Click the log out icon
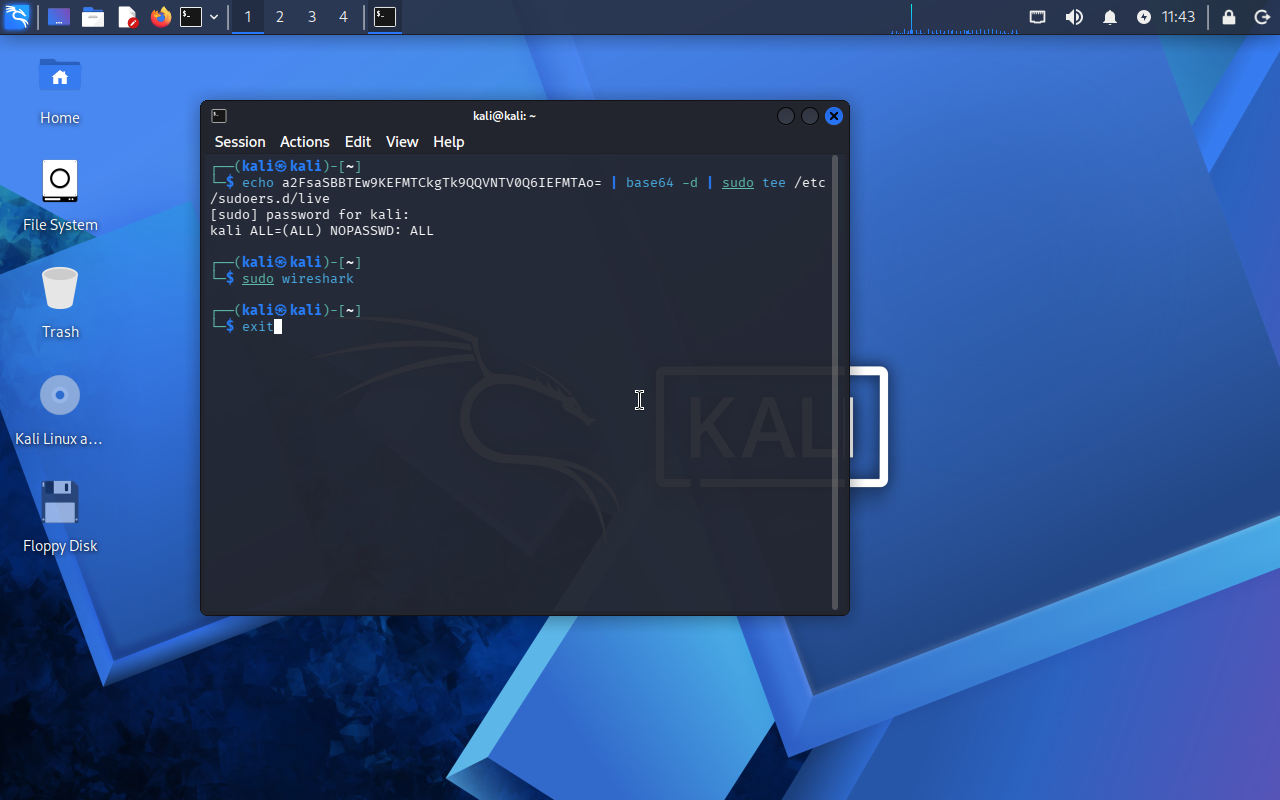Viewport: 1280px width, 800px height. click(1261, 17)
